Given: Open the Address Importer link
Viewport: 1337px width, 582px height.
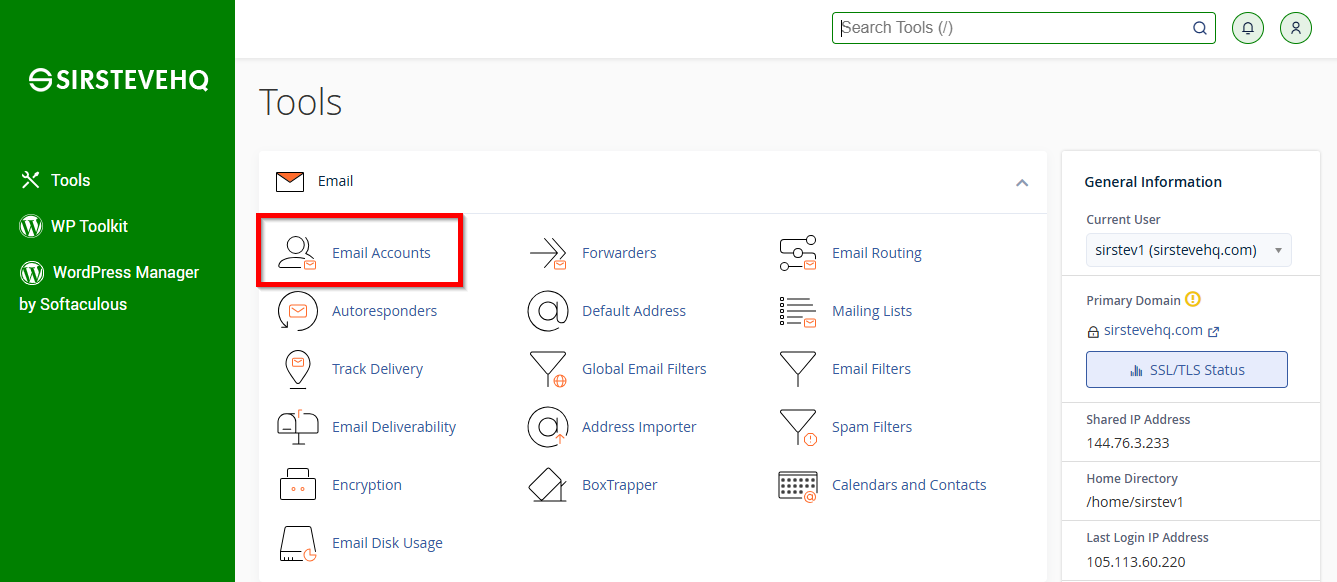Looking at the screenshot, I should point(639,427).
